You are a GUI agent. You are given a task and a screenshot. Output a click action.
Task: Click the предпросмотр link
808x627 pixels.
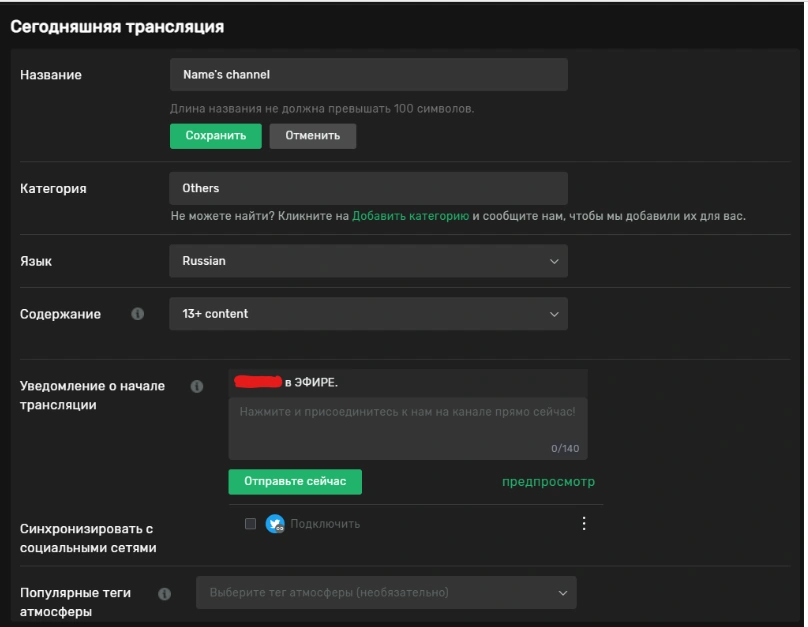[548, 482]
